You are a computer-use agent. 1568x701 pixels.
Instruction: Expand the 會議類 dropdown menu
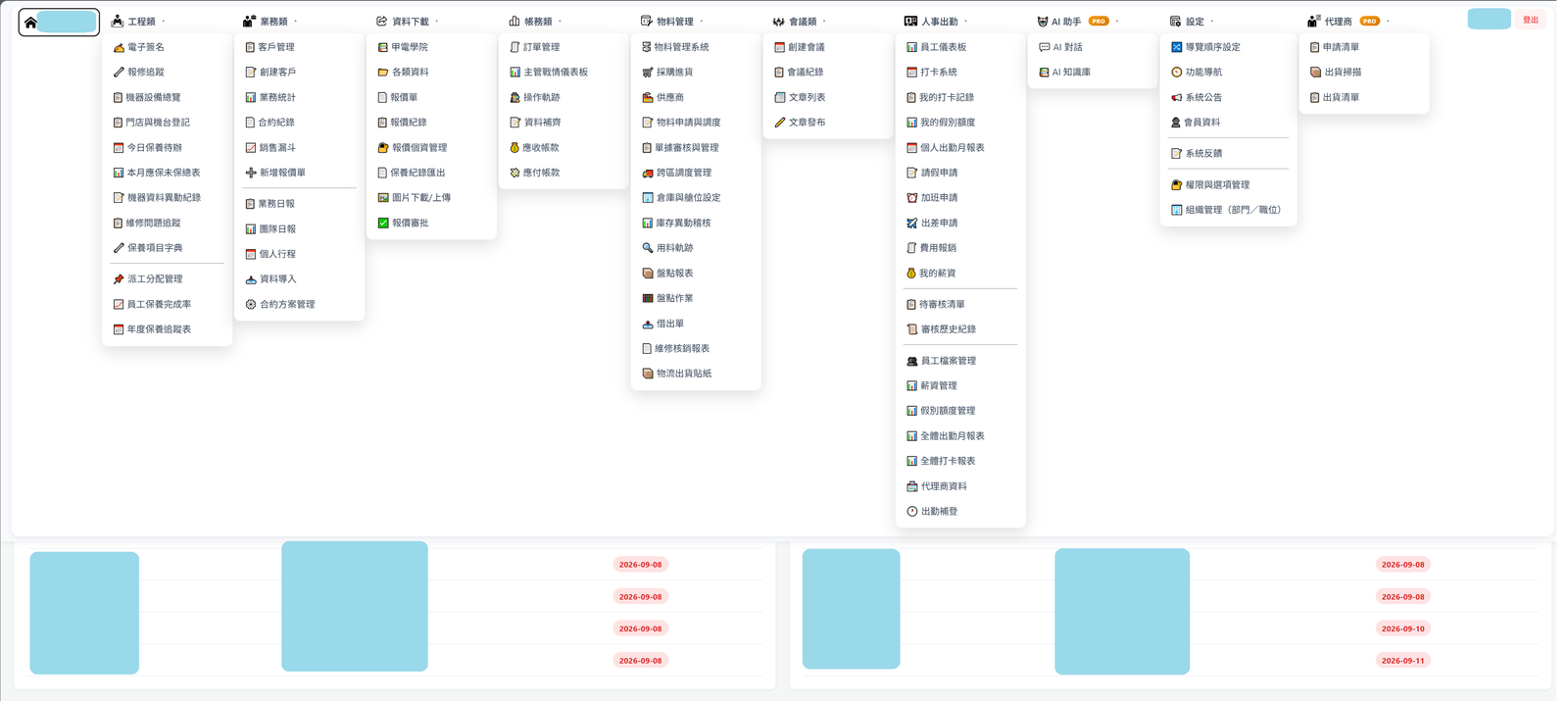click(800, 22)
